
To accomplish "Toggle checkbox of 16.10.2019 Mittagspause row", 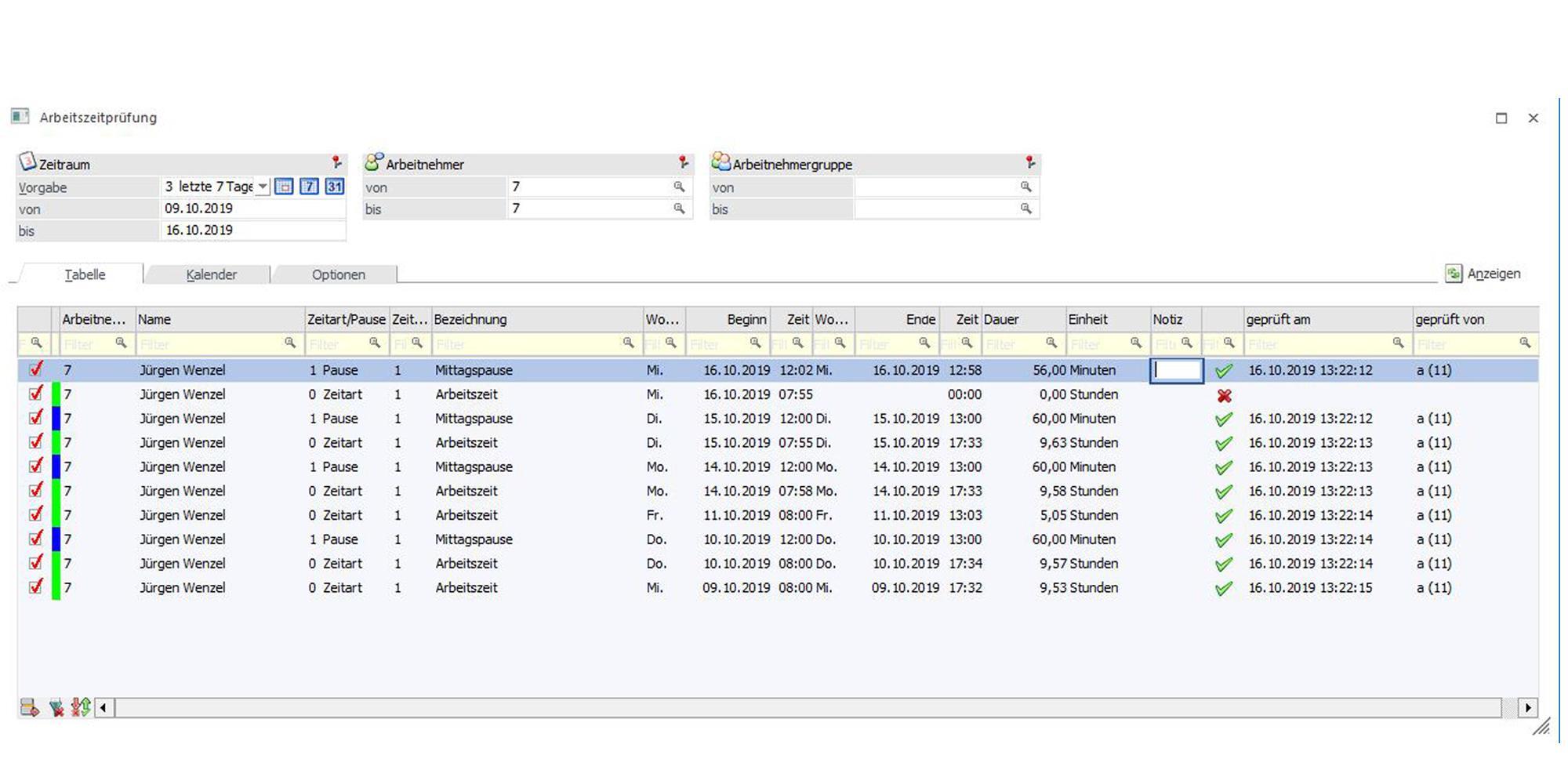I will 35,369.
